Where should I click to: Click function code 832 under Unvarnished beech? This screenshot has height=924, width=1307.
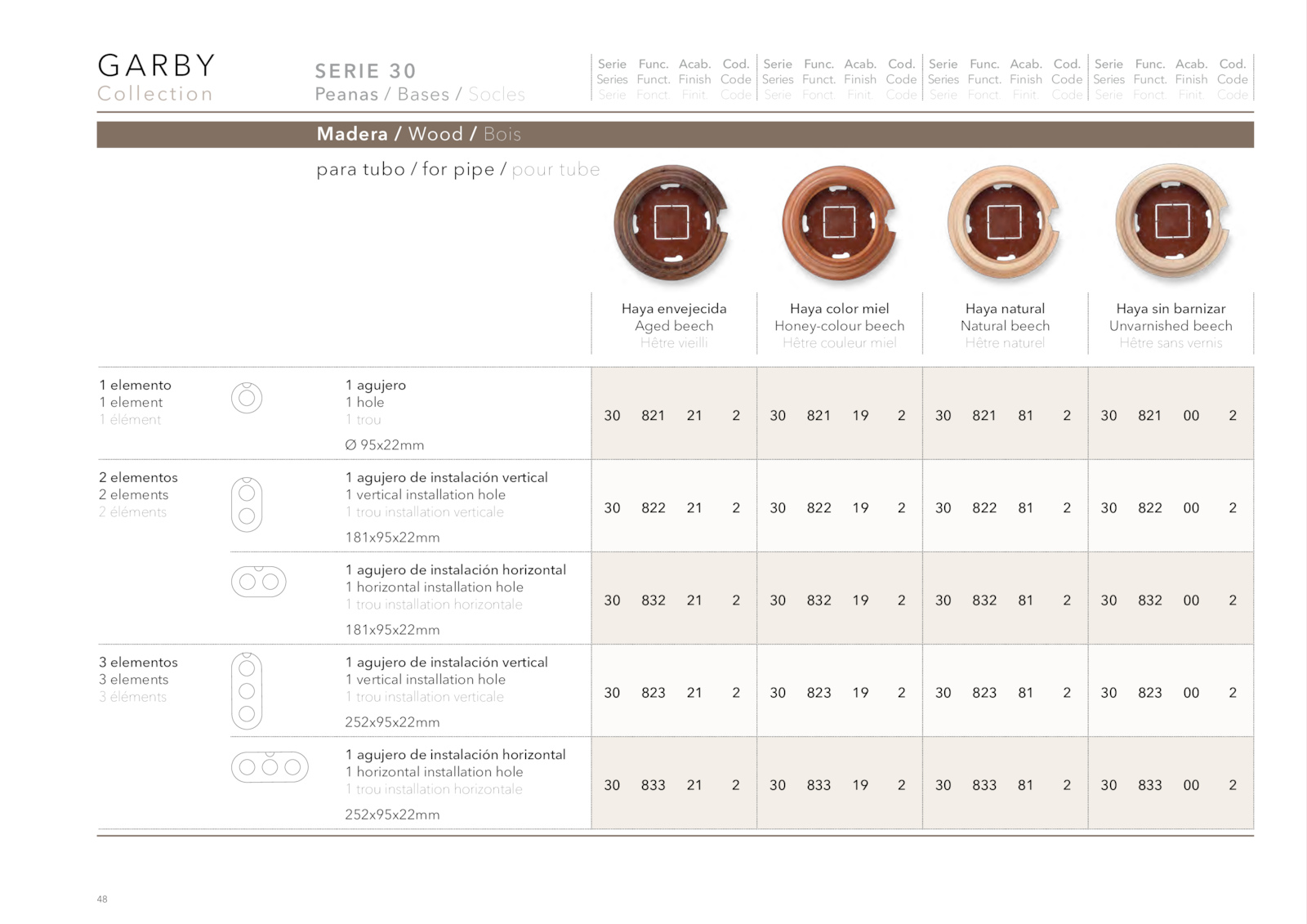tap(1149, 600)
